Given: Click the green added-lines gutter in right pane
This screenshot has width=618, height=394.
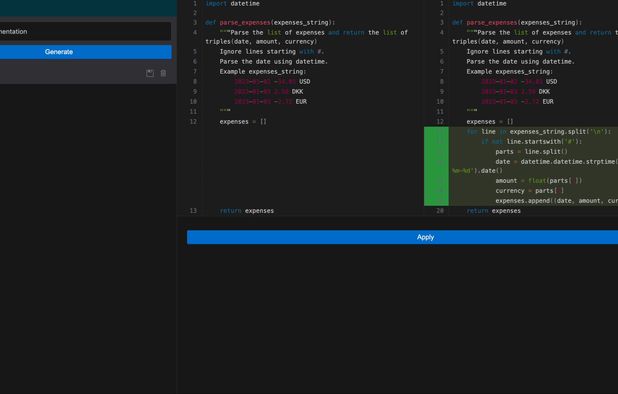Looking at the screenshot, I should click(436, 166).
